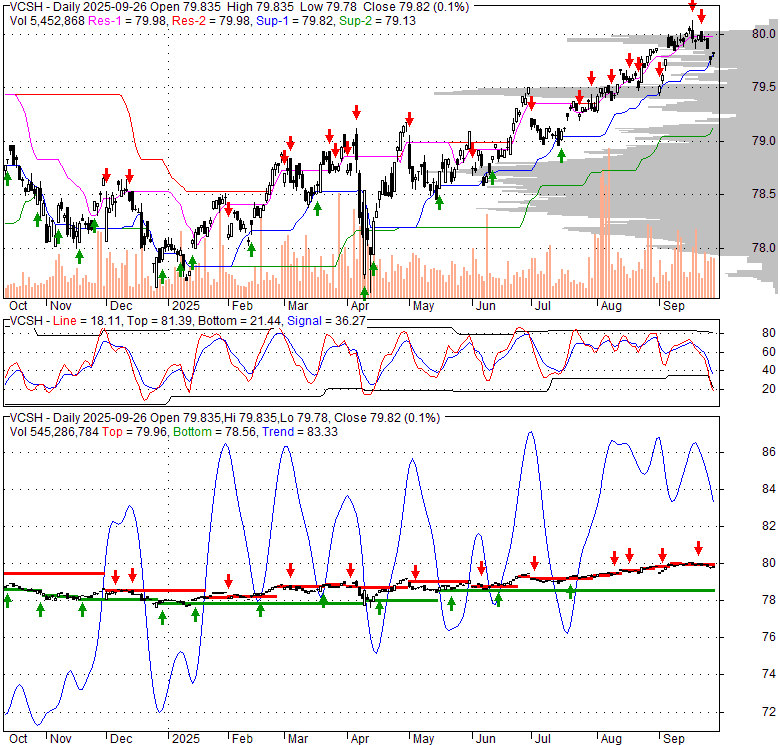Select 'Apr' on the top price chart axis
The height and width of the screenshot is (745, 780).
(x=360, y=306)
